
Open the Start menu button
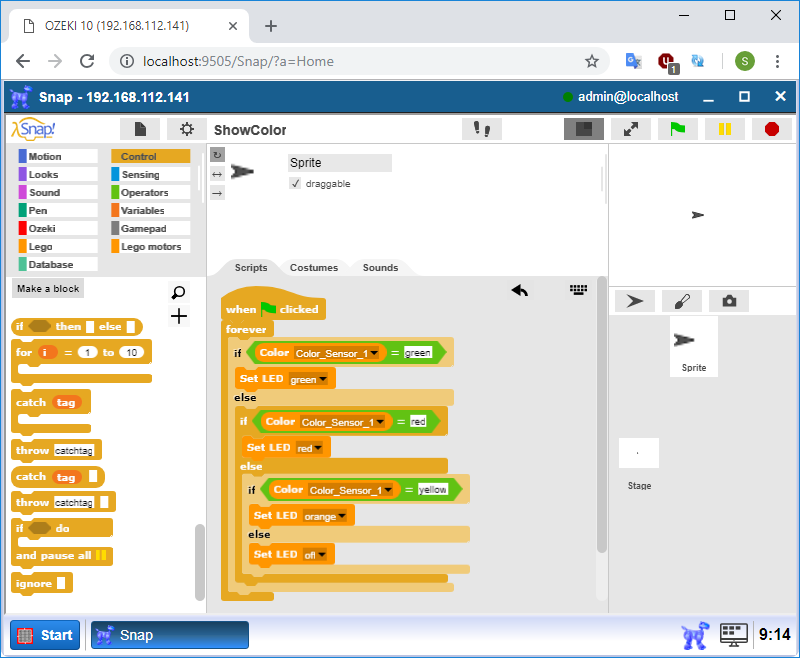(45, 635)
